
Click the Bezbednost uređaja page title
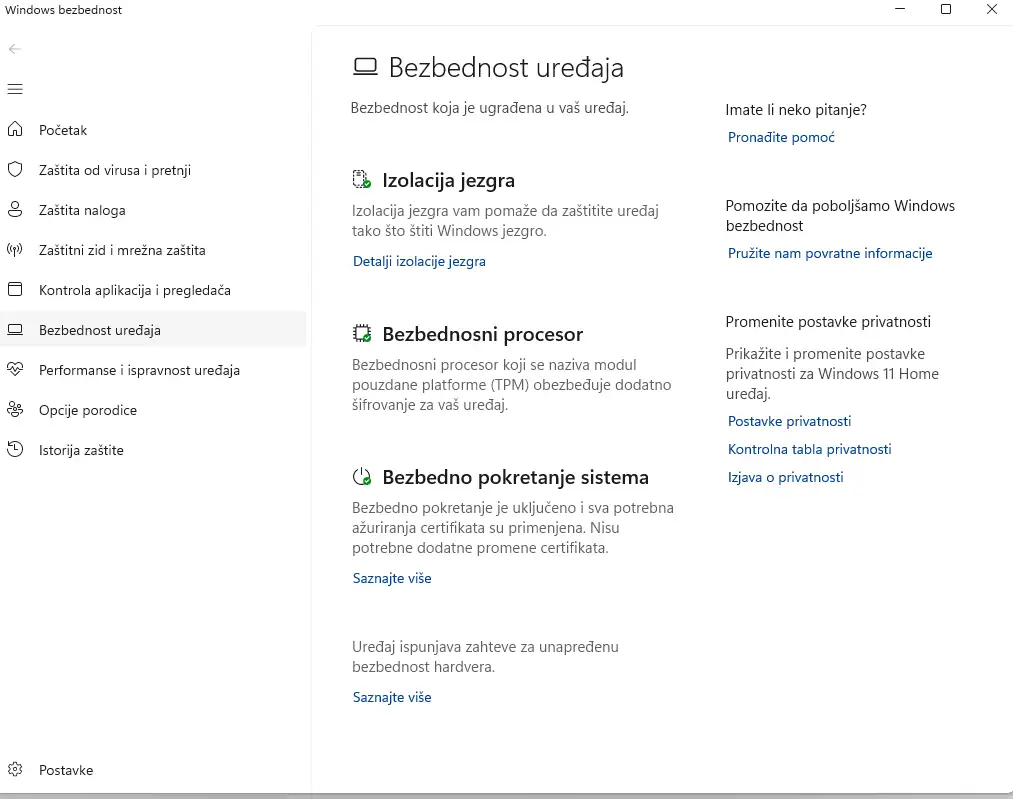click(506, 67)
